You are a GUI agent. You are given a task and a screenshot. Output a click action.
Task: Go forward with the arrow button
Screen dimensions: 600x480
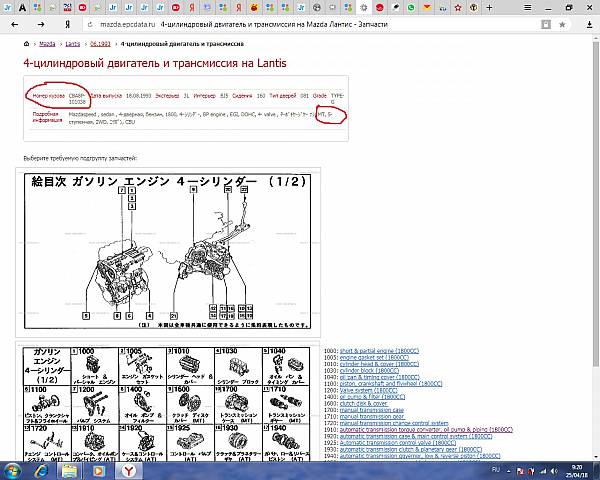(x=41, y=24)
